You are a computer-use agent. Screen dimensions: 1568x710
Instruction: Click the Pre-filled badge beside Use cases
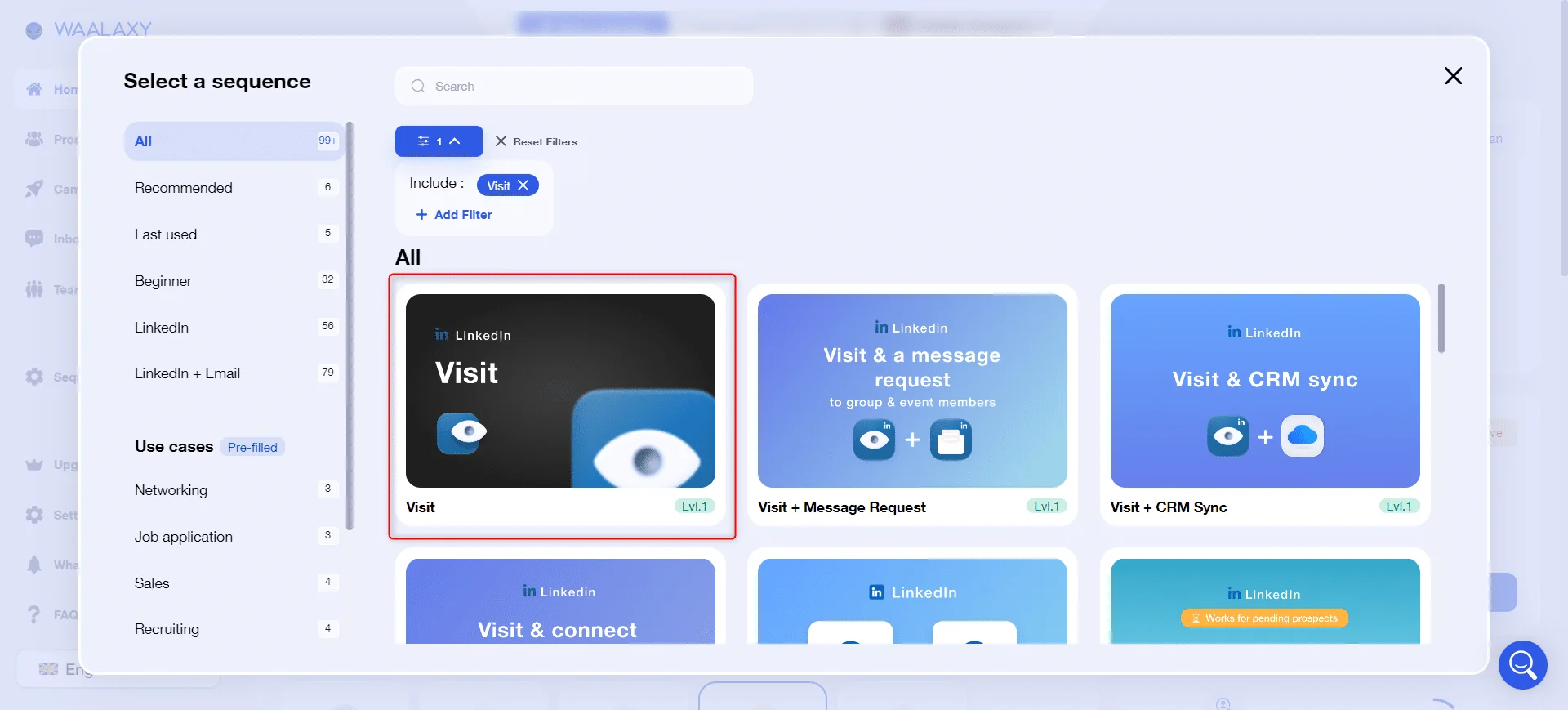[252, 447]
